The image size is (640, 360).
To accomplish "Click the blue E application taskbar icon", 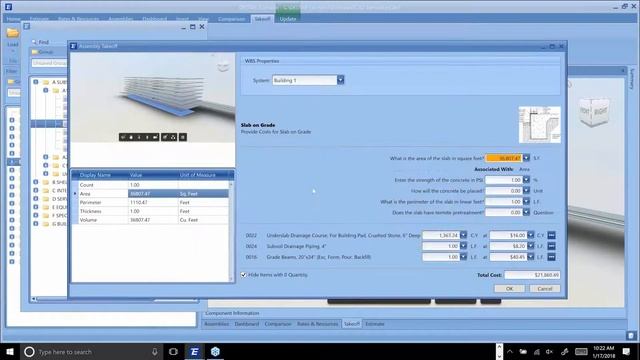I will tap(194, 351).
